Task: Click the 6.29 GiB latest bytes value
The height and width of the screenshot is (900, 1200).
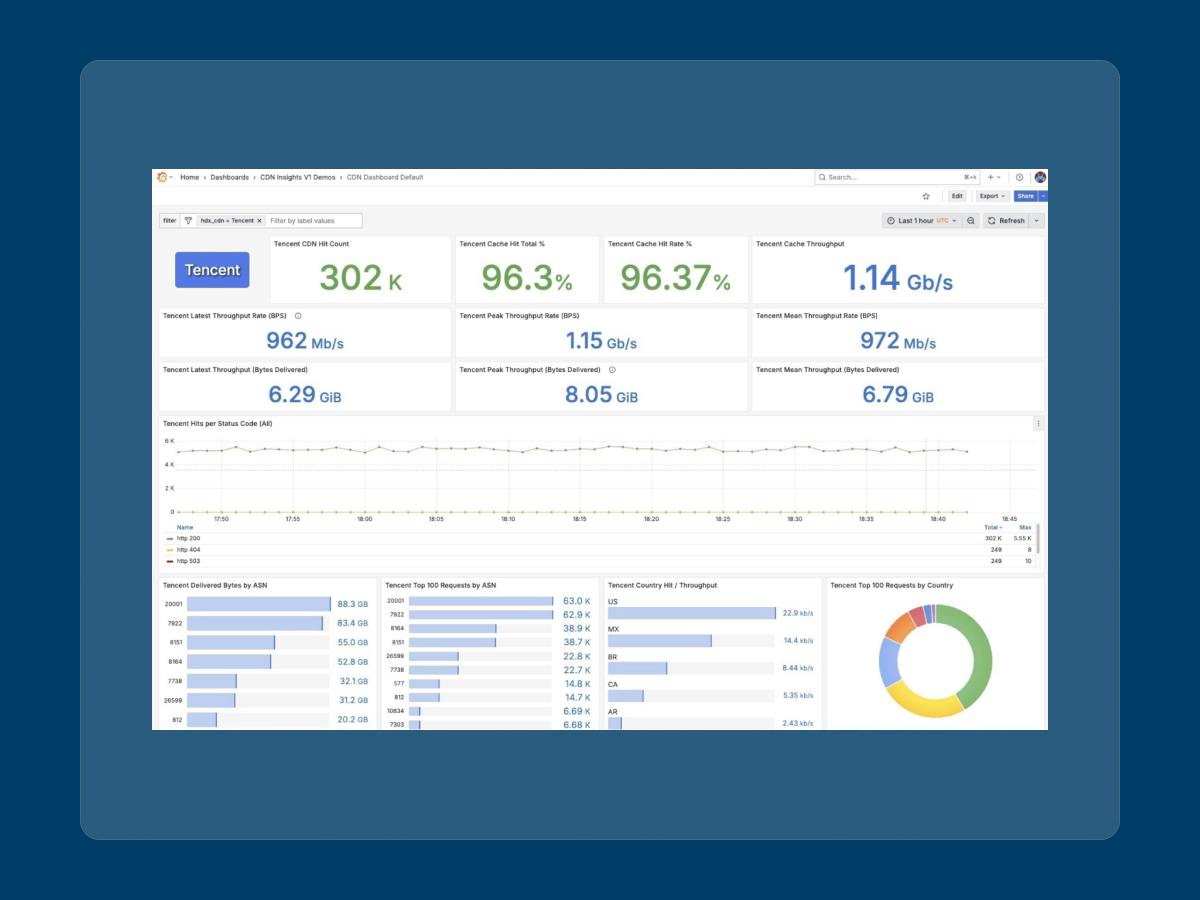Action: pyautogui.click(x=305, y=395)
